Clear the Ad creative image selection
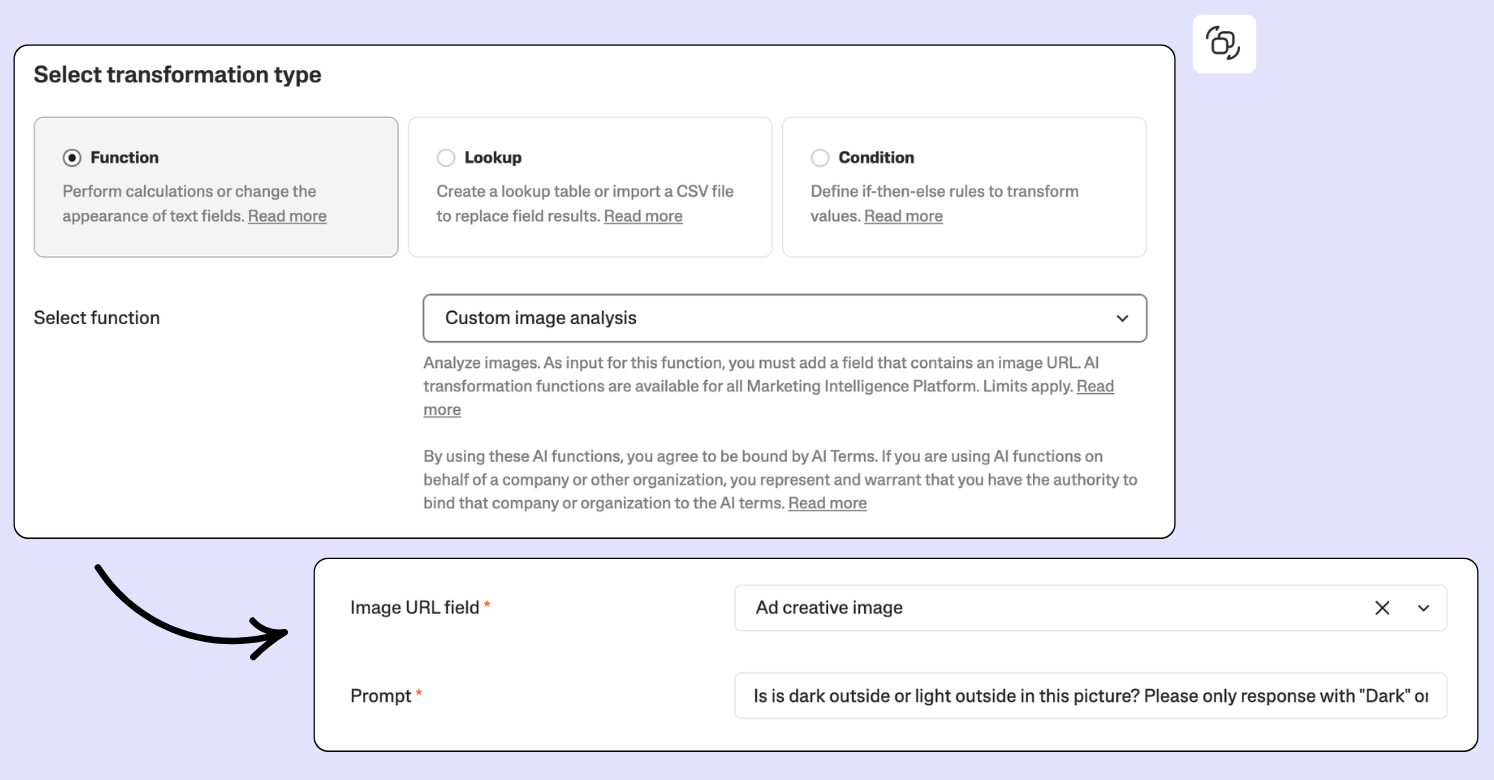Viewport: 1494px width, 780px height. [x=1382, y=608]
